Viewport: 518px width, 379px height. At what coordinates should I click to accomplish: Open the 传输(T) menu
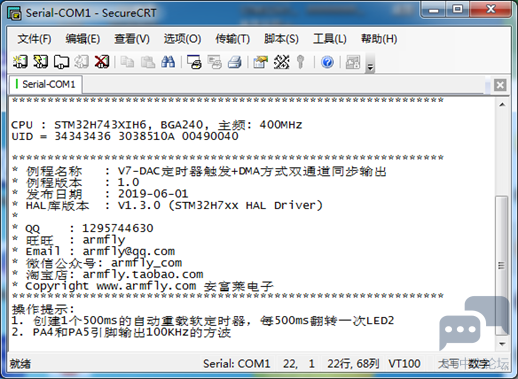pyautogui.click(x=232, y=39)
